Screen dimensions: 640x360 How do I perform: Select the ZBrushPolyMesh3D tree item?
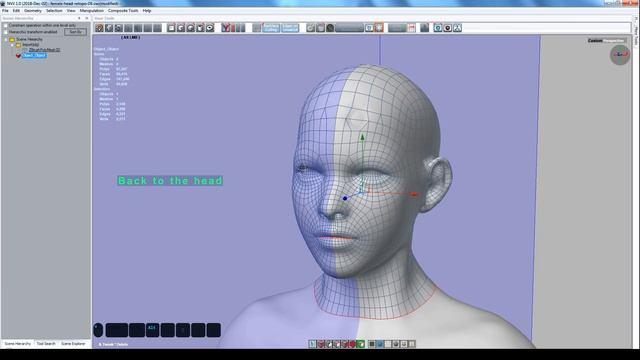44,50
